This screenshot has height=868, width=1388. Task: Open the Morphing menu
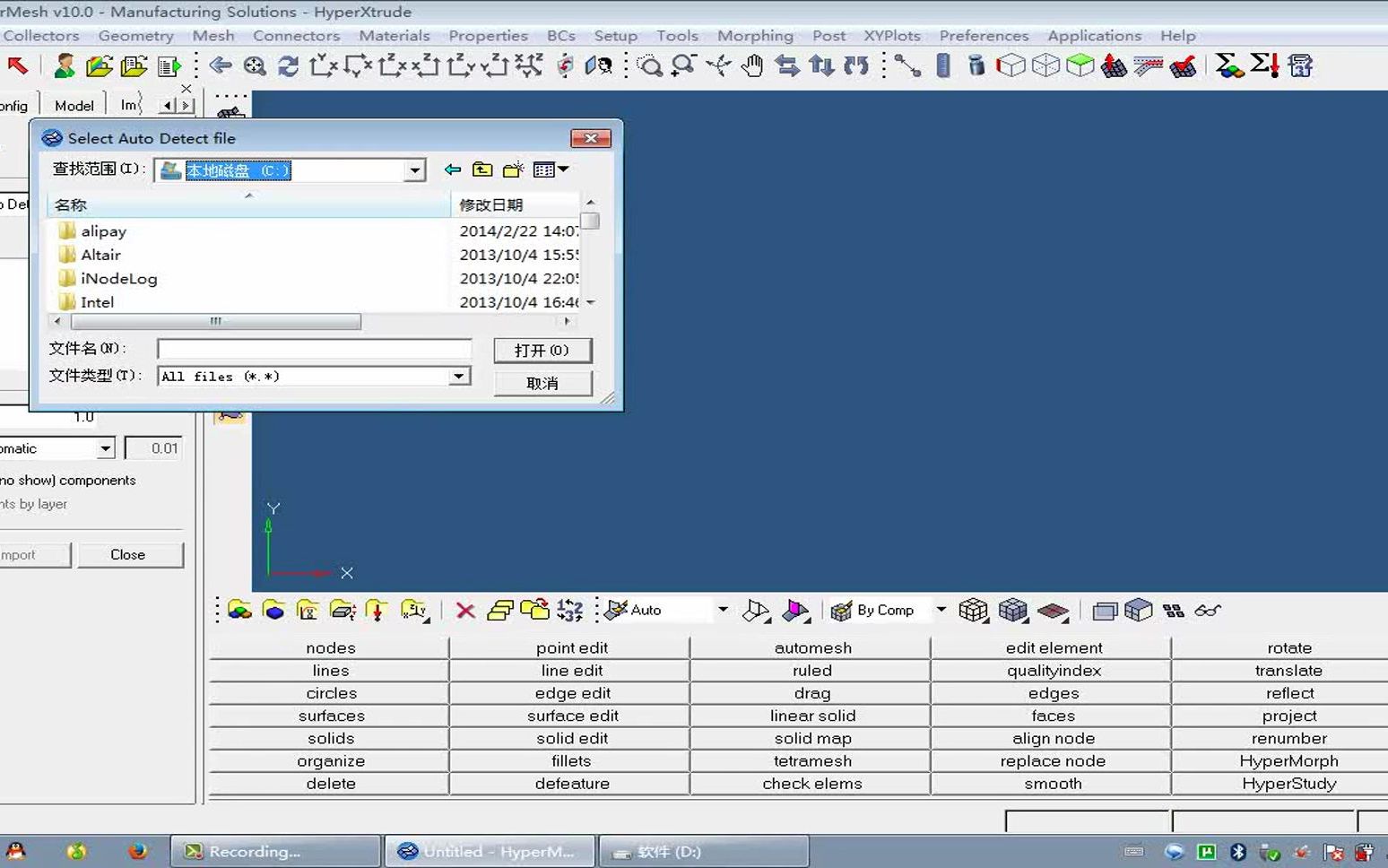[x=755, y=36]
